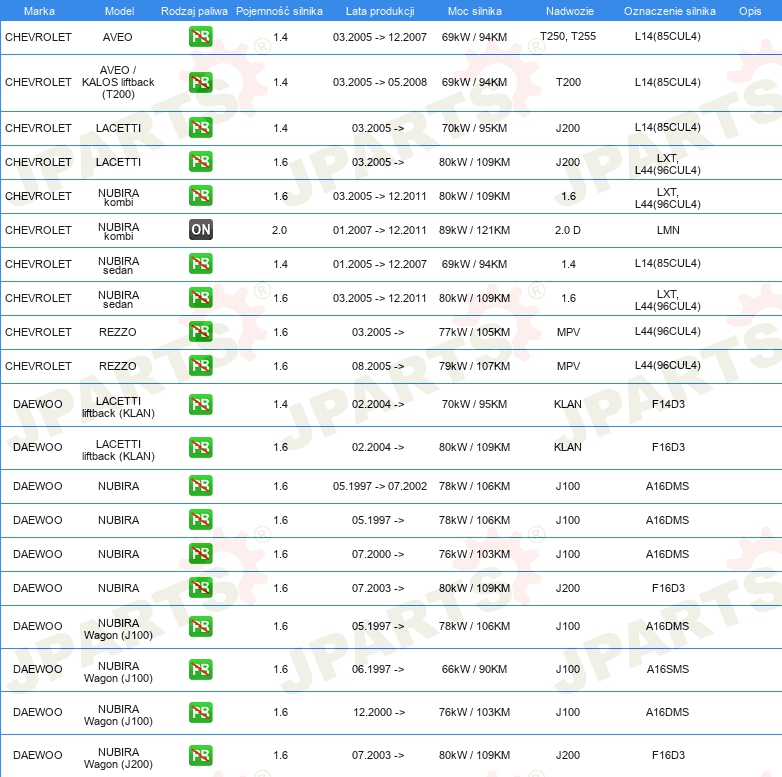The width and height of the screenshot is (782, 777).
Task: Click petrol icon in Nubira Wagon A16SMS row
Action: click(x=200, y=669)
